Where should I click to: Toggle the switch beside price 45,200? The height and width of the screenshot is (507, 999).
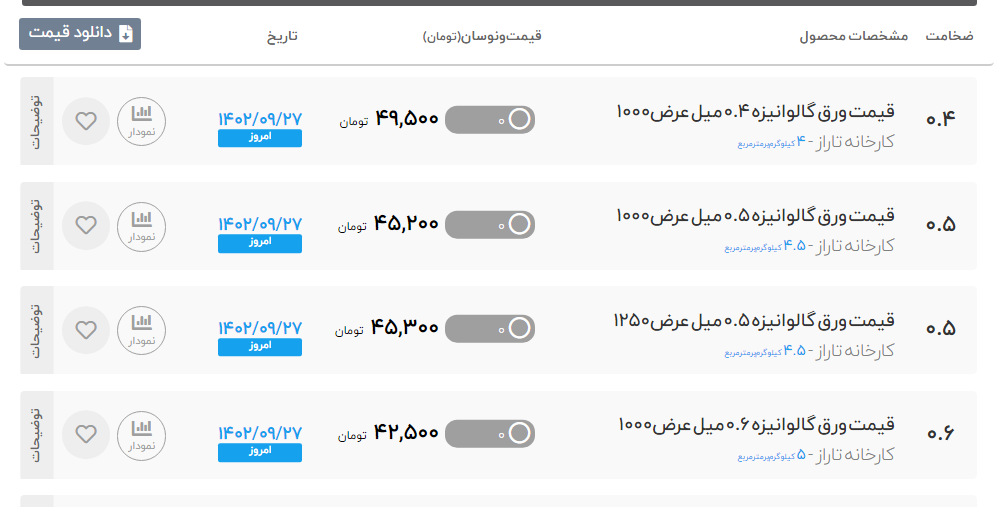click(490, 224)
